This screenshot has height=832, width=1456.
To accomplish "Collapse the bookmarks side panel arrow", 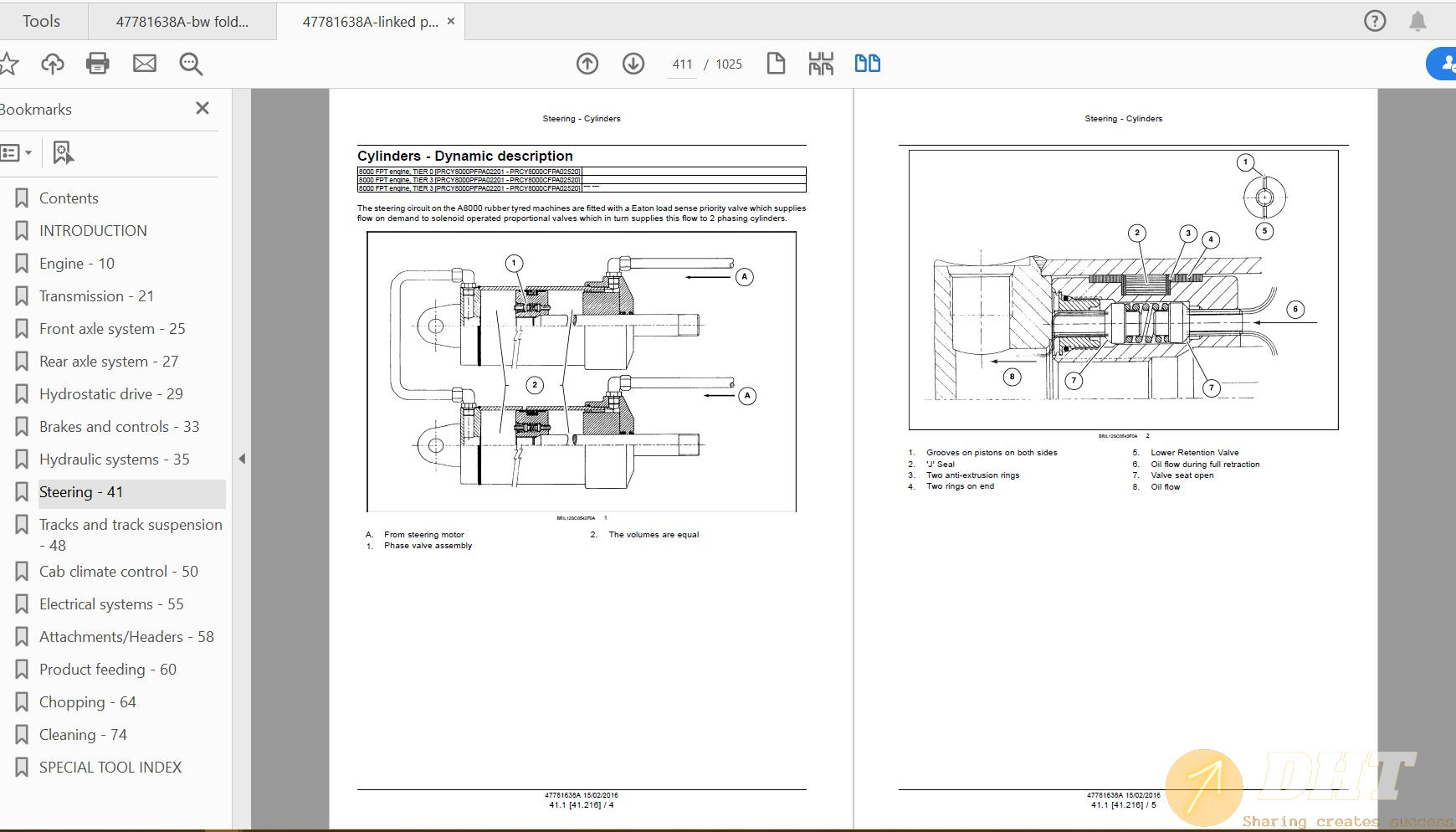I will click(242, 459).
